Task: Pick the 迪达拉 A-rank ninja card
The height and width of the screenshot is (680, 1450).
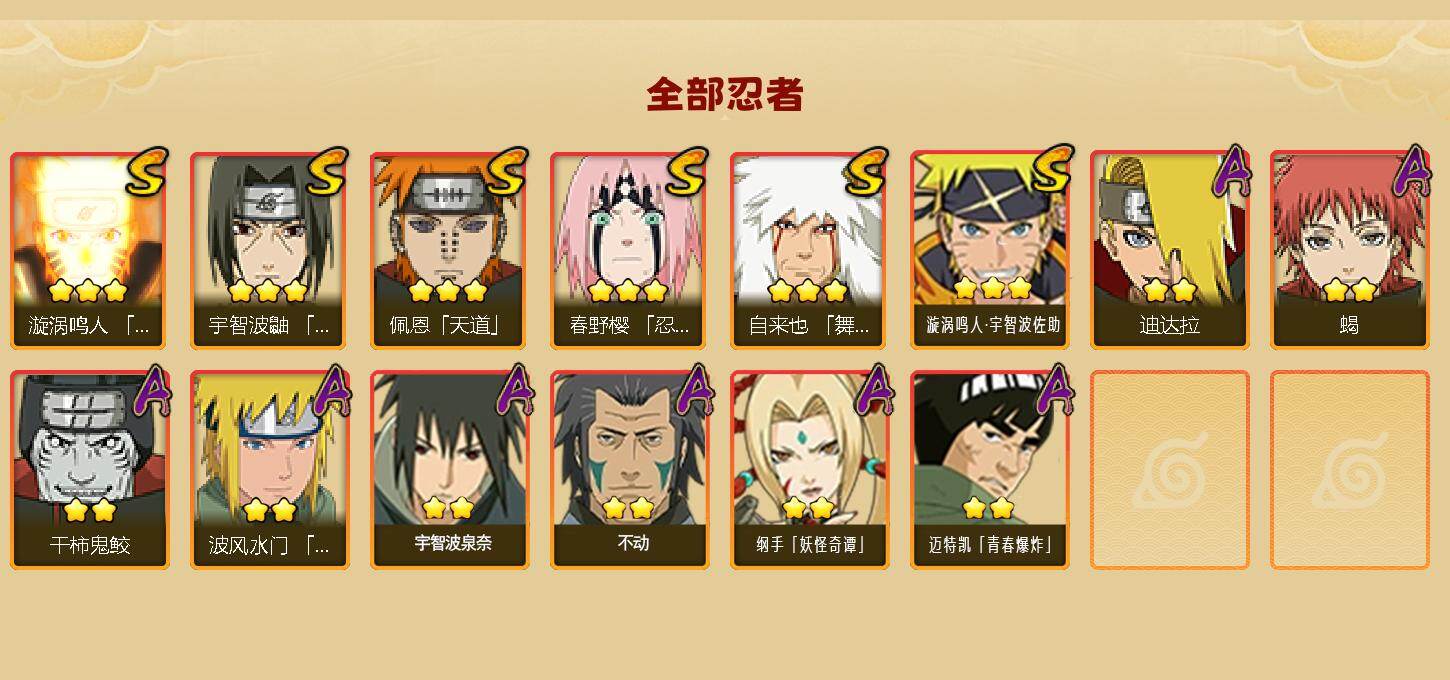Action: click(x=1169, y=250)
